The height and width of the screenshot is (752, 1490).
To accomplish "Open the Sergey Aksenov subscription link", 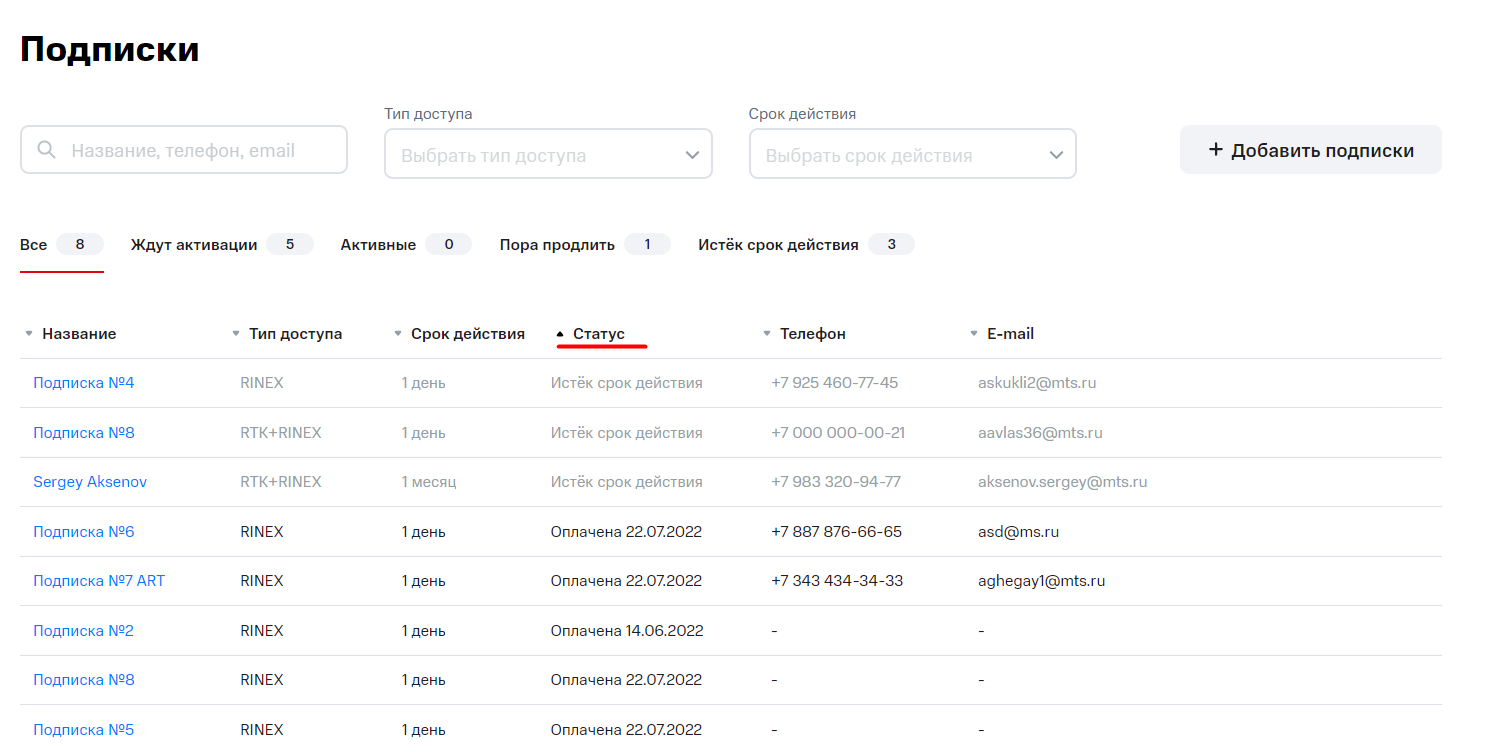I will (x=90, y=482).
